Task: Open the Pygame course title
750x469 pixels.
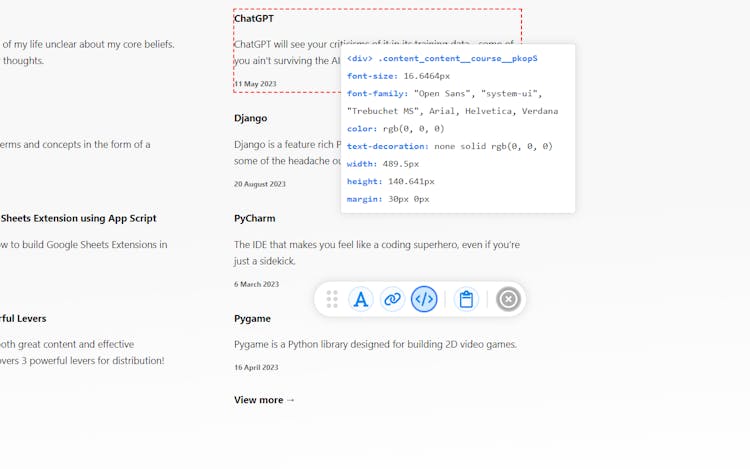Action: (252, 318)
